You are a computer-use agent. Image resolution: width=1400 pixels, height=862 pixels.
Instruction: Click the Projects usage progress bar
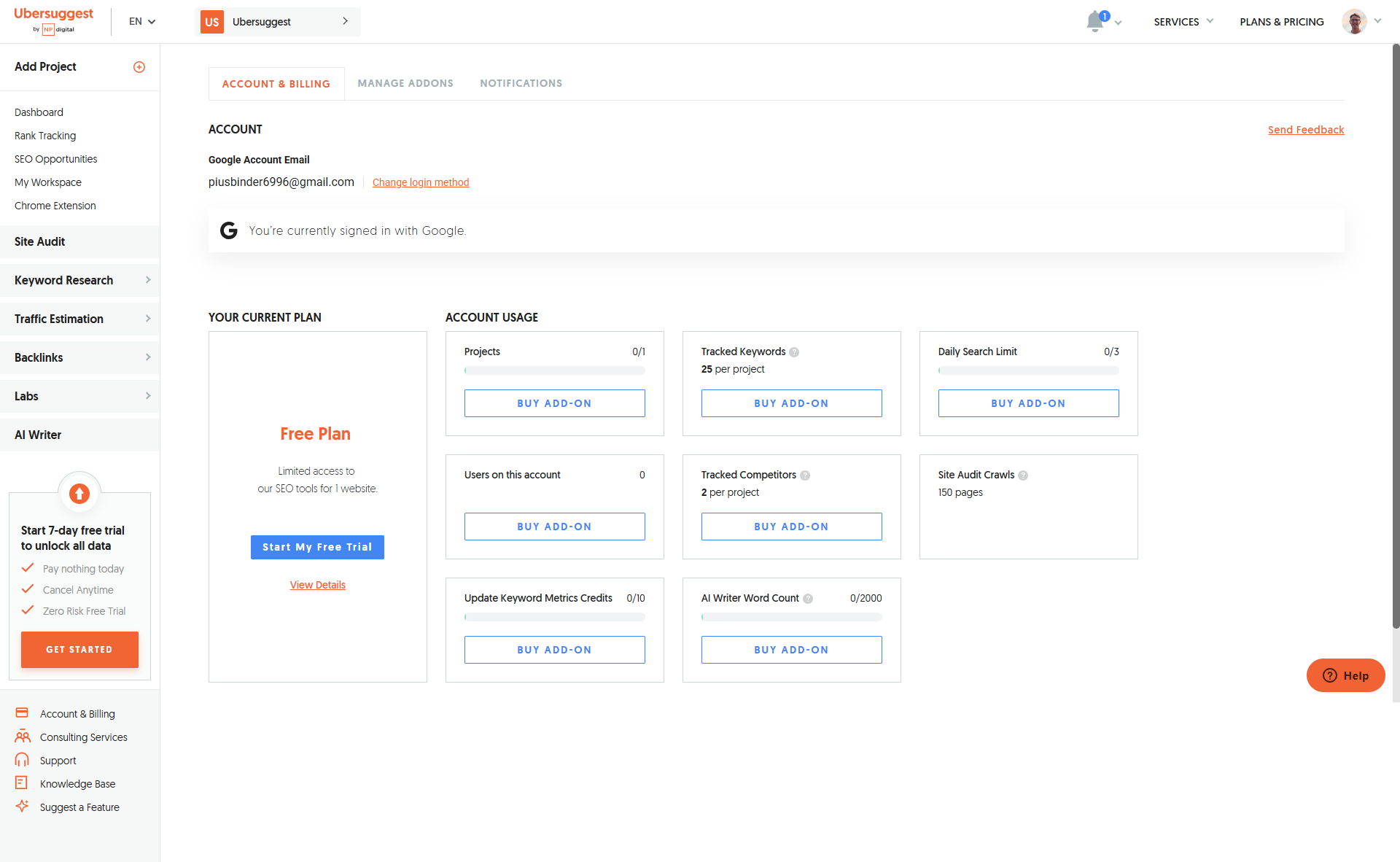pyautogui.click(x=554, y=370)
